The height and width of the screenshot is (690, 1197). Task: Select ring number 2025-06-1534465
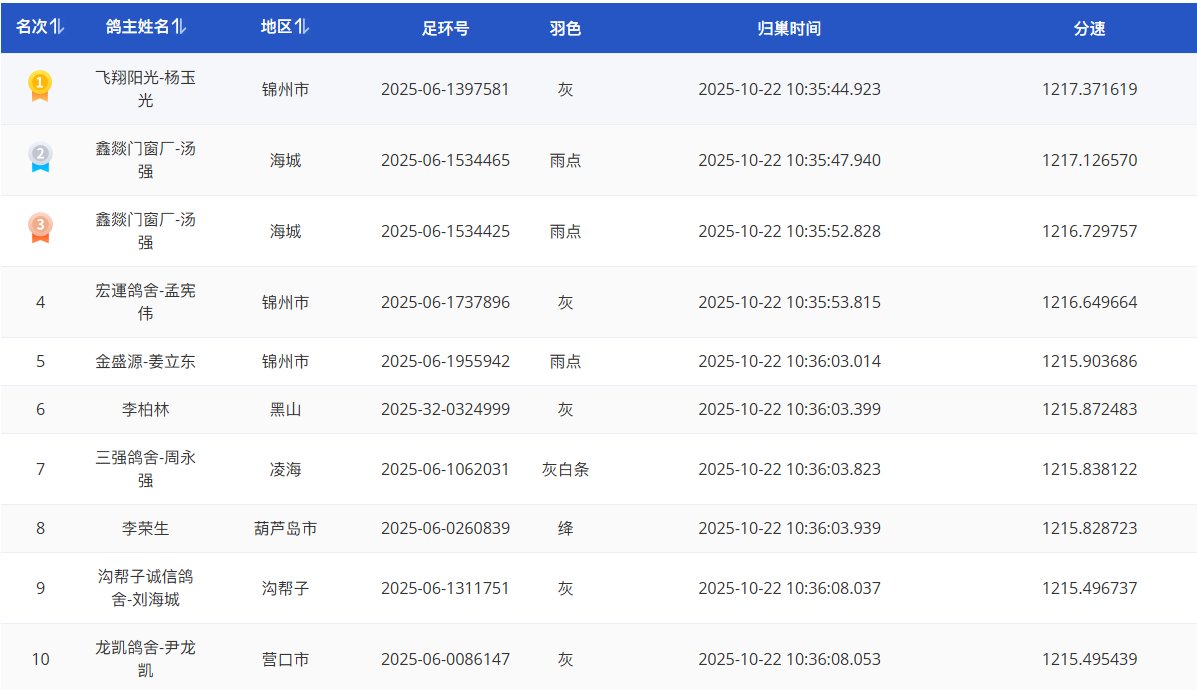tap(445, 160)
